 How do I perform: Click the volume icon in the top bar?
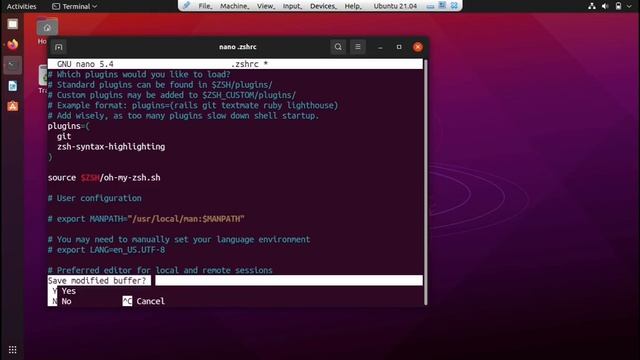[605, 6]
